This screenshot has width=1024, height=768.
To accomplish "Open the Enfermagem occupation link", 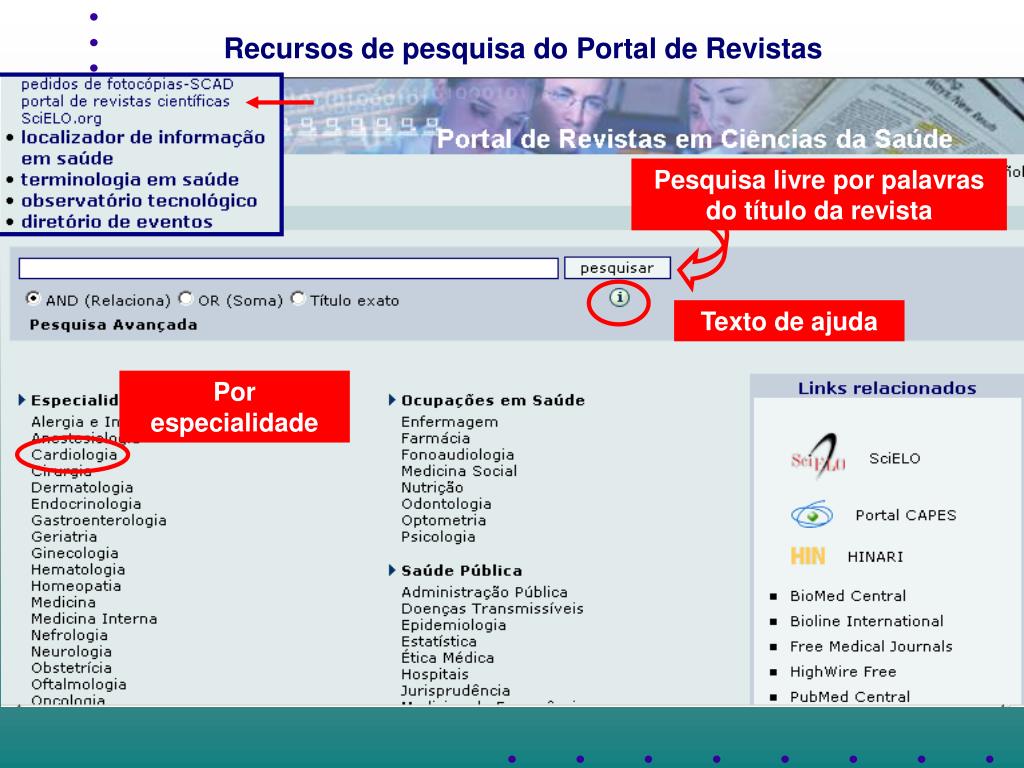I will click(449, 422).
